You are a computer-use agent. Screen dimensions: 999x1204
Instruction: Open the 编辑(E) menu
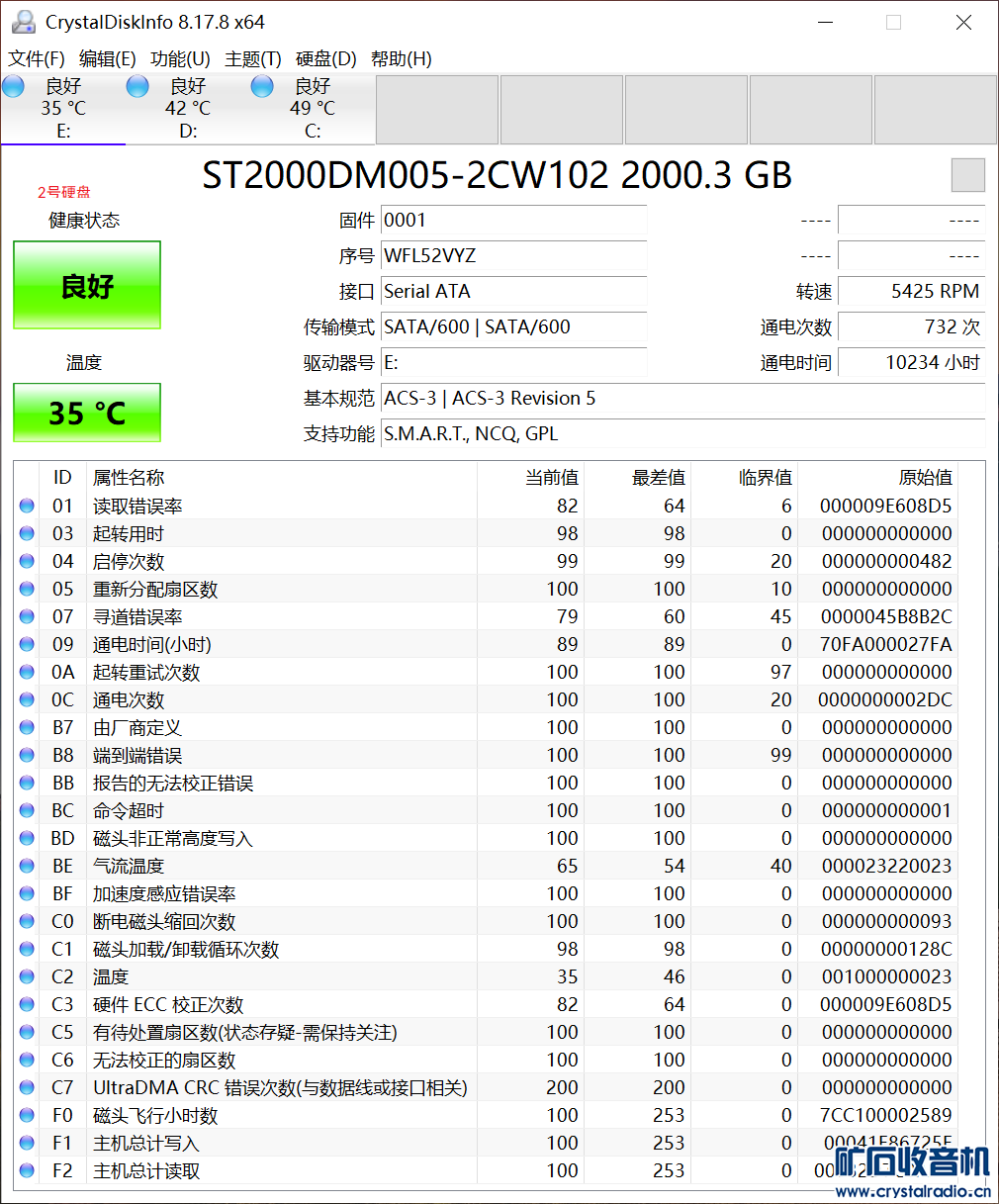pos(107,58)
